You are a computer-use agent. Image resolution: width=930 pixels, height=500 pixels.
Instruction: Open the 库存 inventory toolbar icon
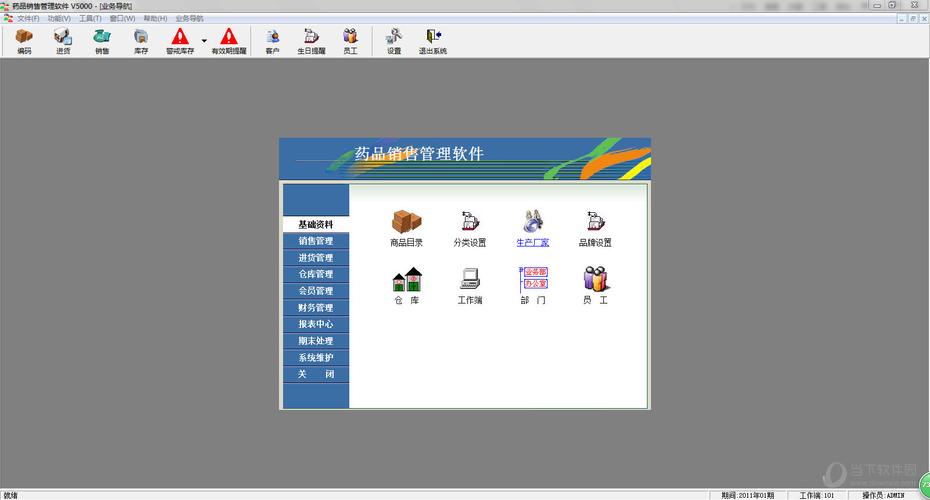pos(141,42)
